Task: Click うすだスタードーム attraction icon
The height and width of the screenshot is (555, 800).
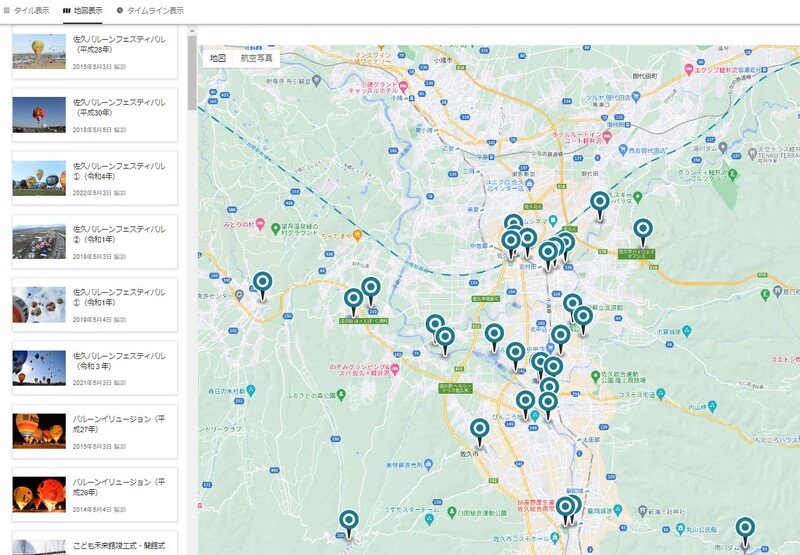Action: click(429, 519)
